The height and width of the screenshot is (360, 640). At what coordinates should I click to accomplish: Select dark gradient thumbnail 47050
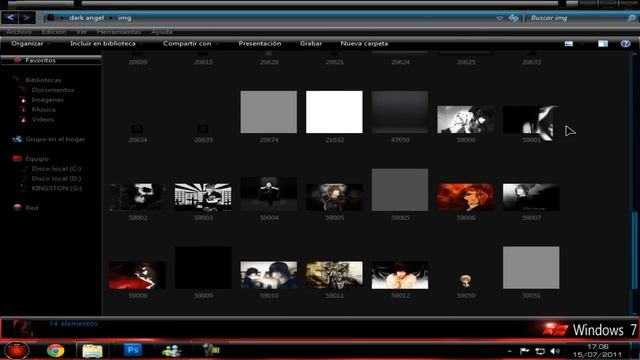(400, 112)
